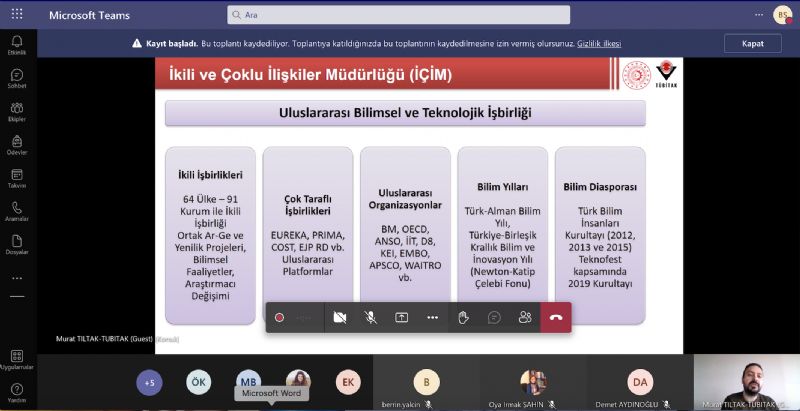Show participants panel
Screen dimensions: 800x411
(524, 318)
